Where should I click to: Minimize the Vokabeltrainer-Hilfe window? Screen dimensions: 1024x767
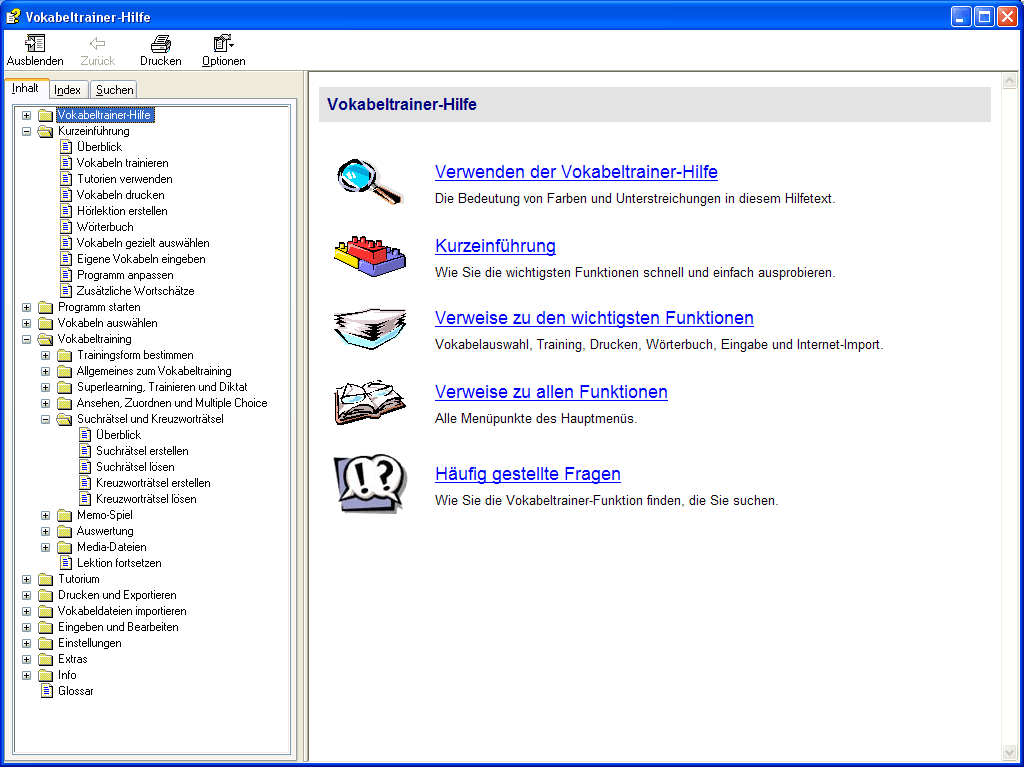tap(961, 16)
